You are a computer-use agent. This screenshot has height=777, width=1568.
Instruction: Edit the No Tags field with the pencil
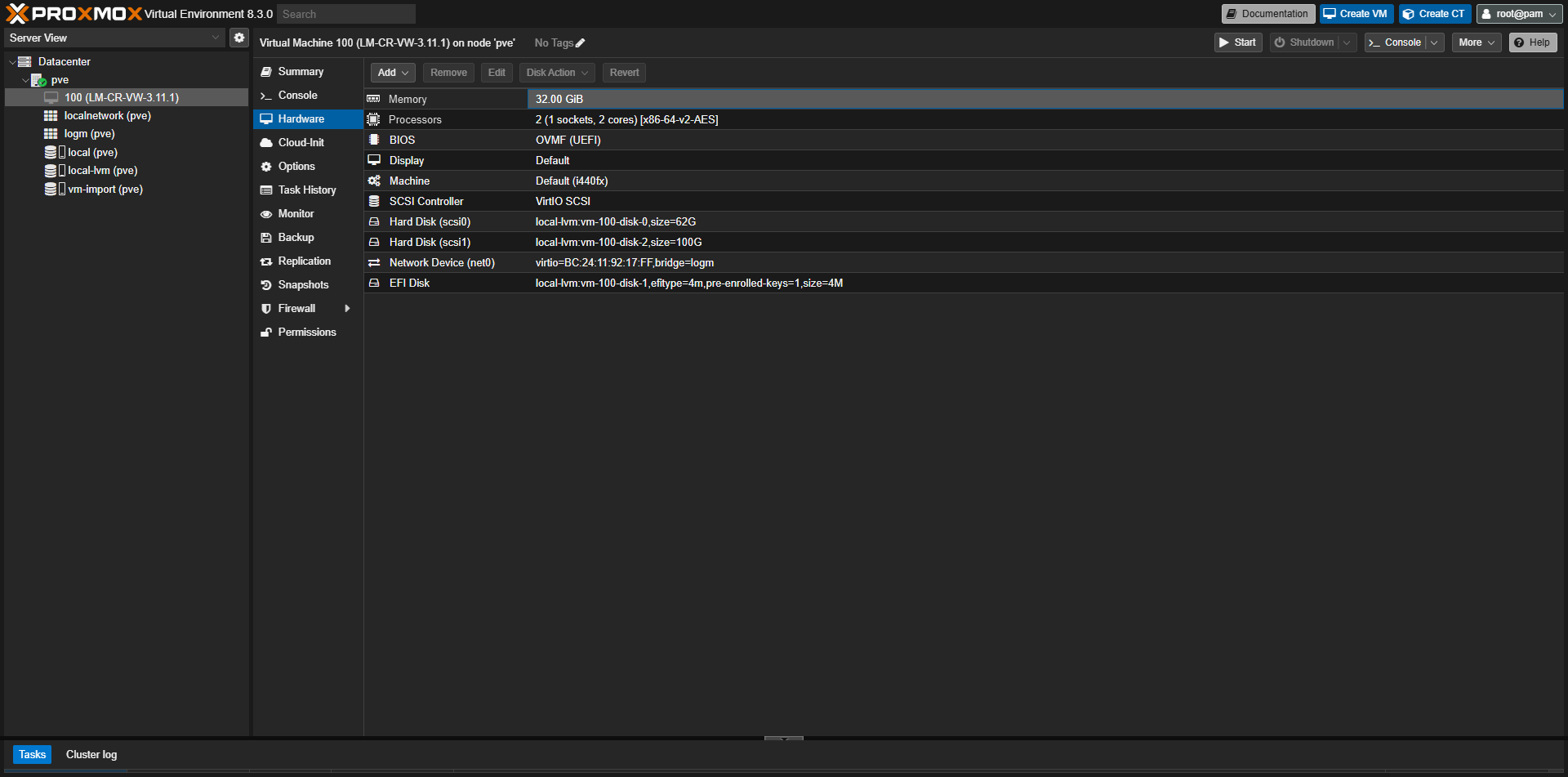coord(581,42)
